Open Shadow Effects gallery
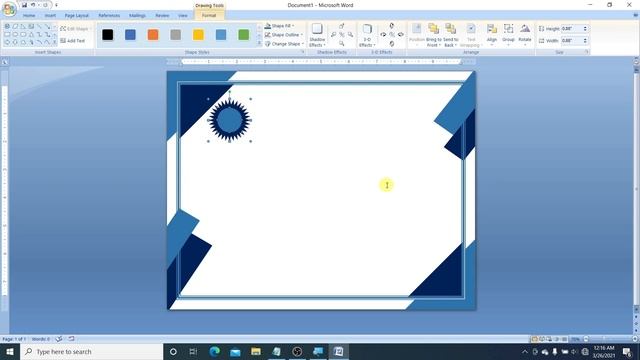Image resolution: width=640 pixels, height=360 pixels. tap(317, 35)
